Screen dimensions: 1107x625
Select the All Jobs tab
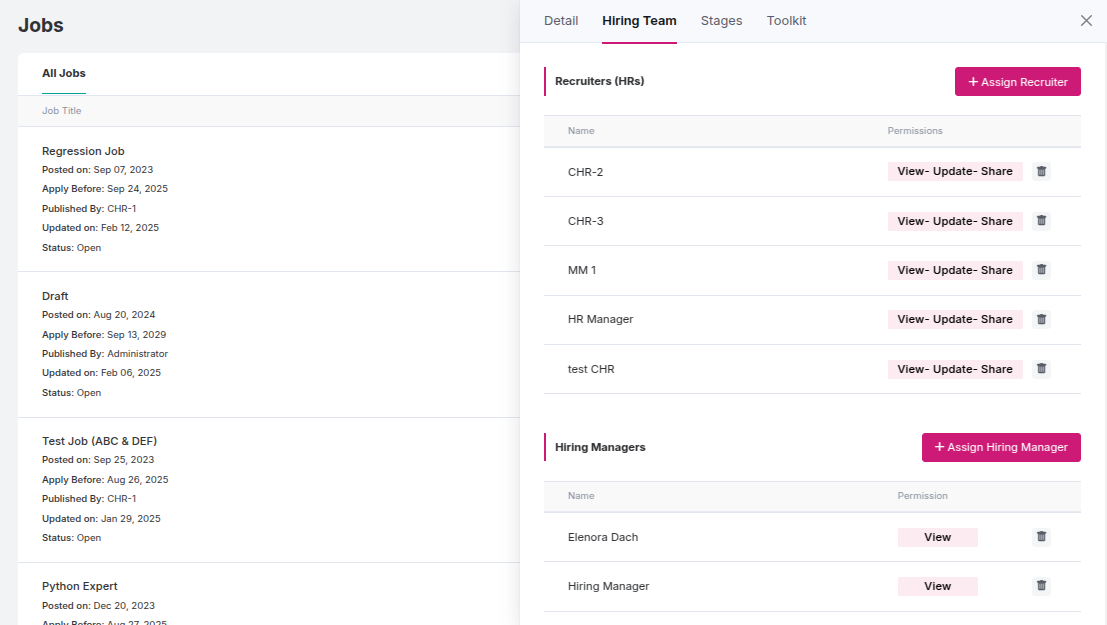(64, 73)
